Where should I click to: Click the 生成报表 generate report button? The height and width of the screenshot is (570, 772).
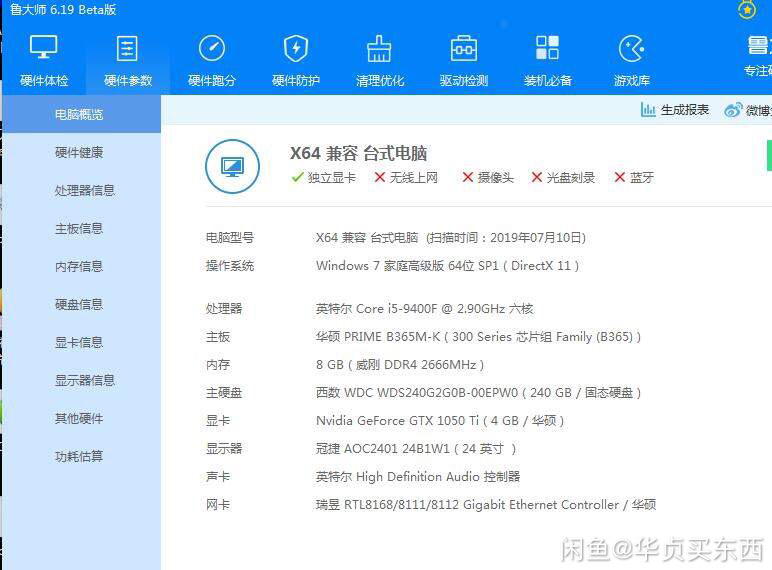675,109
